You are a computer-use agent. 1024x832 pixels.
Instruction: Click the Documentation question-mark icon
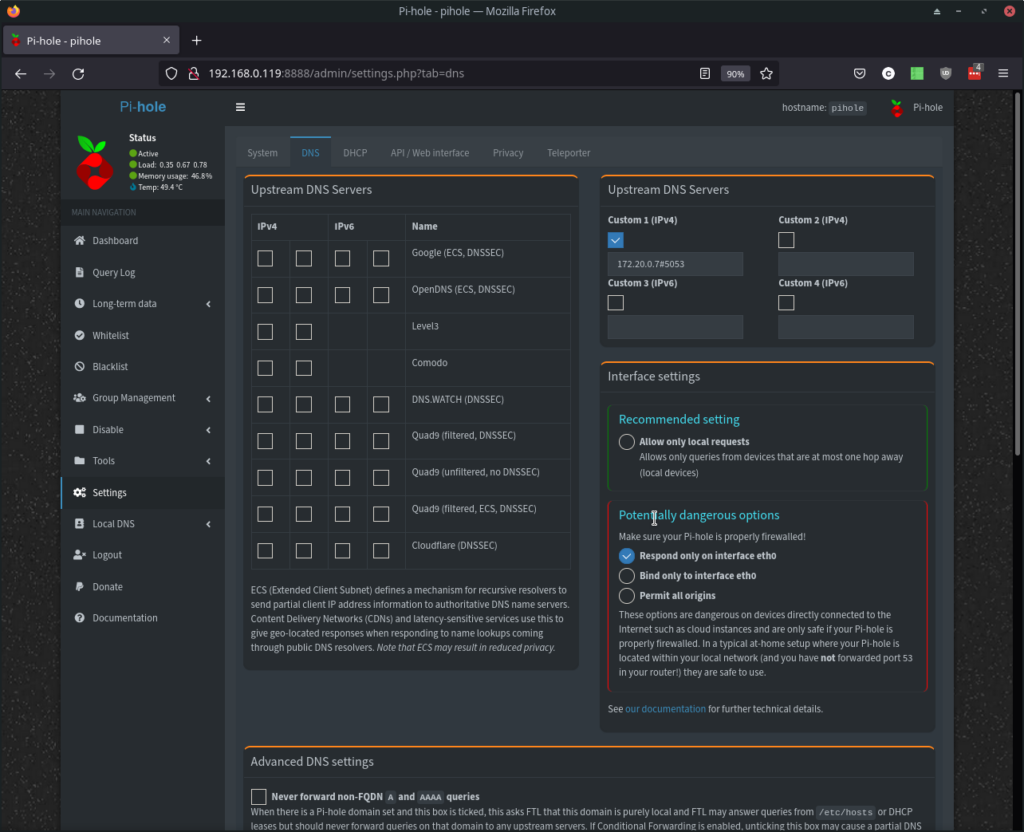[x=79, y=618]
